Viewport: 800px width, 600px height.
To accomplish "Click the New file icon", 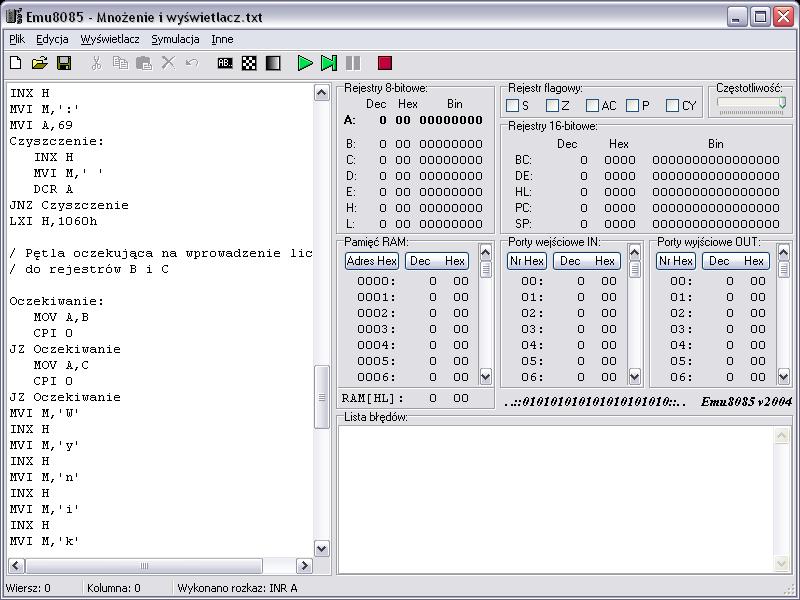I will click(x=15, y=63).
